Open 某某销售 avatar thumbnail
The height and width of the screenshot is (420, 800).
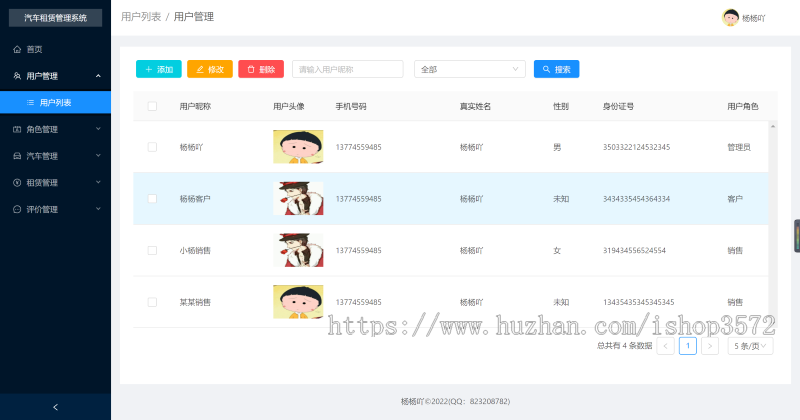coord(298,302)
